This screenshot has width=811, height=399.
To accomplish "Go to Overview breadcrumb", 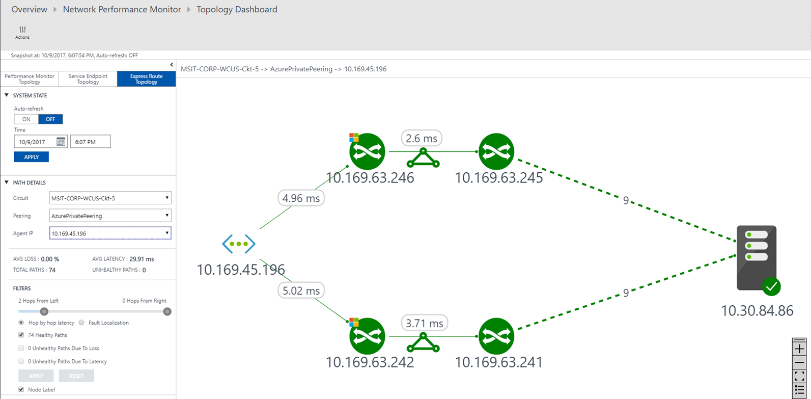I will [x=29, y=9].
